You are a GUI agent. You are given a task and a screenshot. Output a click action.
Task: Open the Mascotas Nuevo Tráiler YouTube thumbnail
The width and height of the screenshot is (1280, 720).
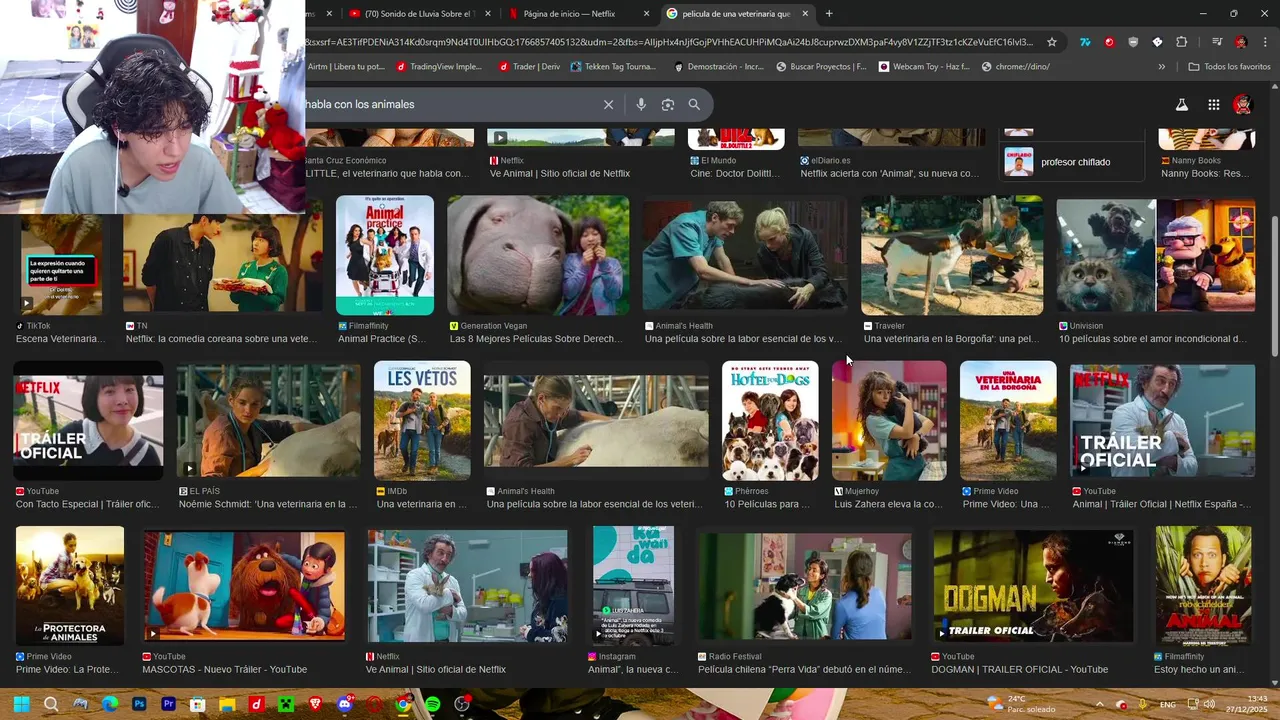(x=244, y=585)
